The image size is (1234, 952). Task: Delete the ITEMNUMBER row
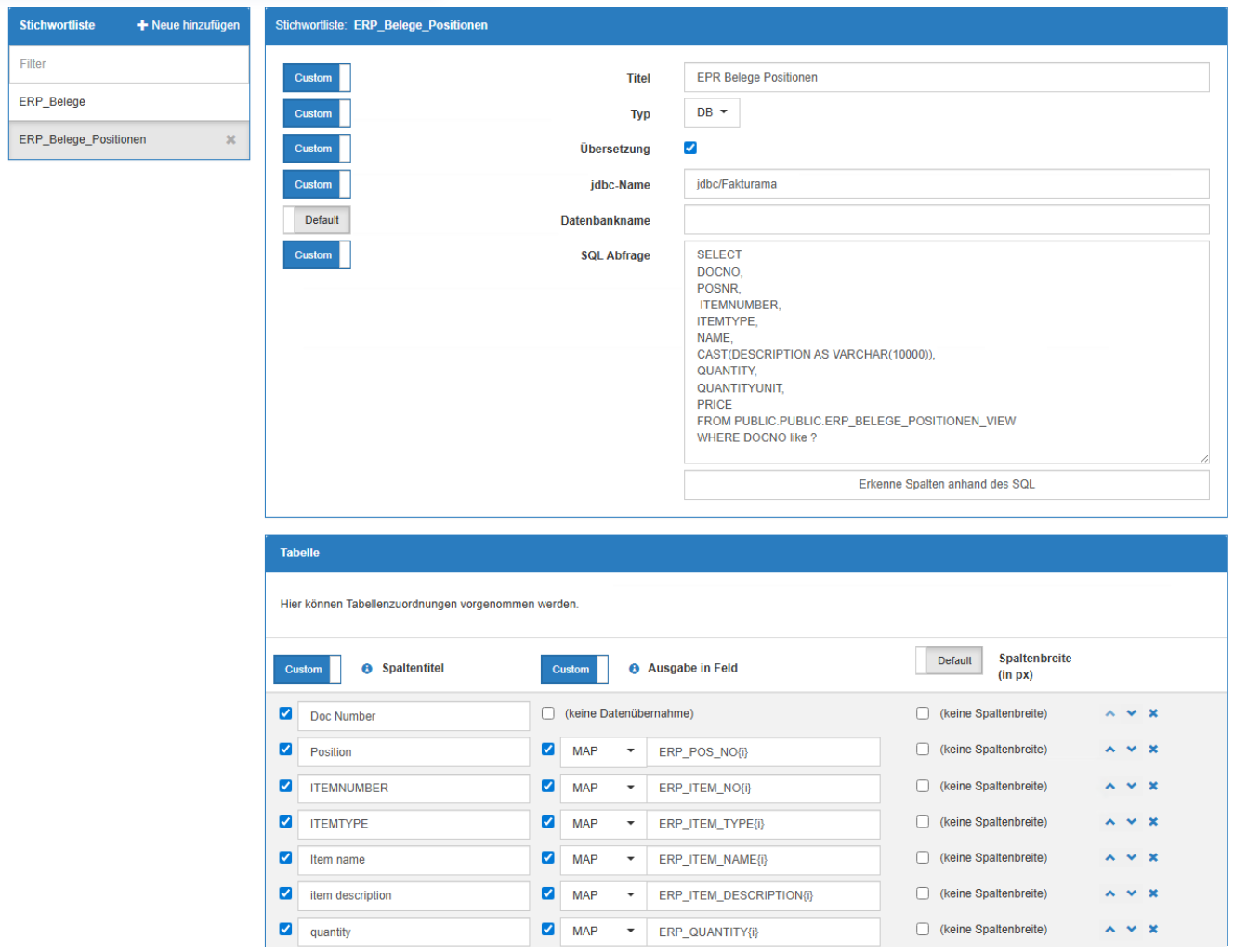coord(1153,787)
